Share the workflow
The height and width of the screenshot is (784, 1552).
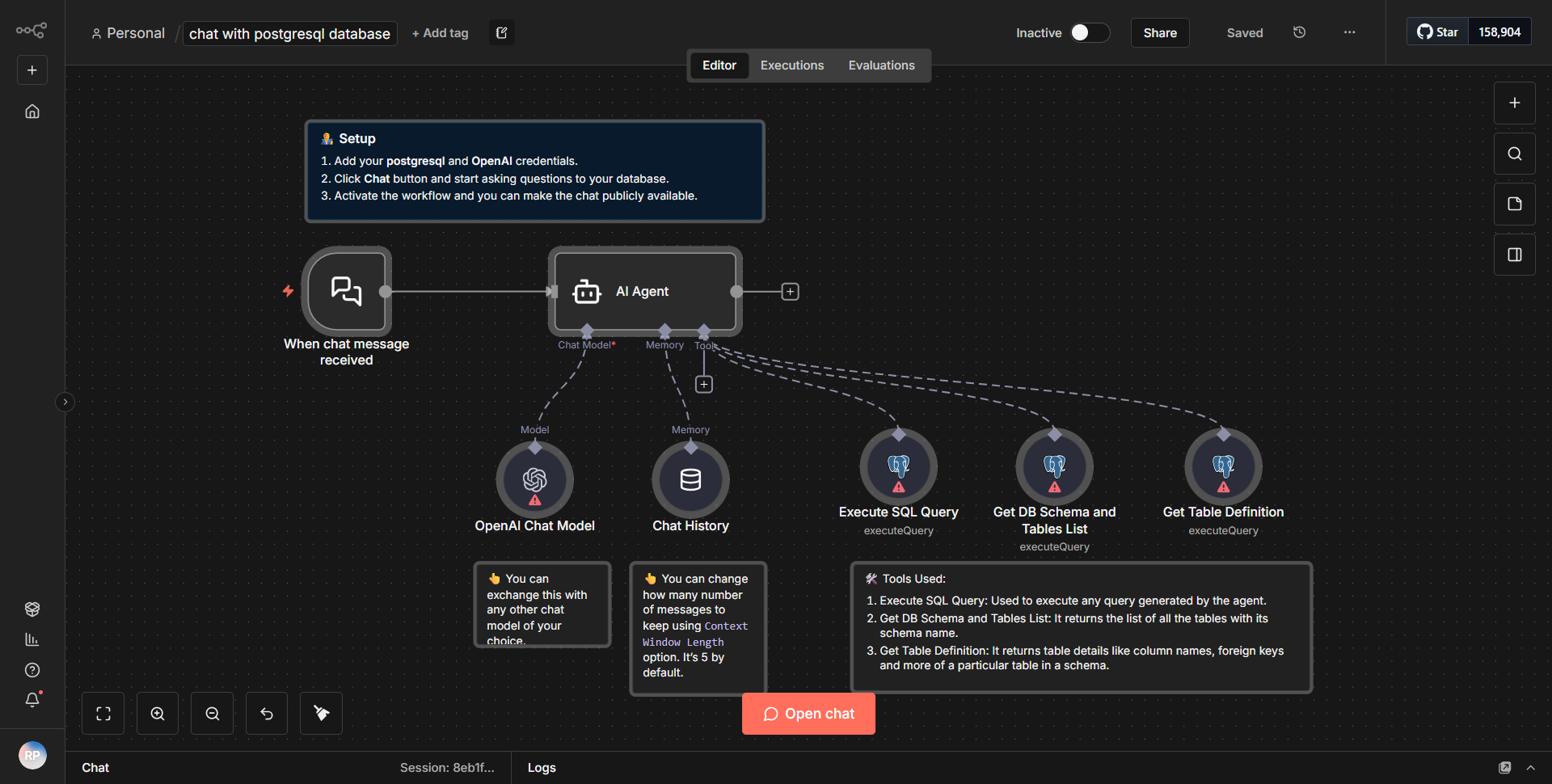(x=1159, y=32)
